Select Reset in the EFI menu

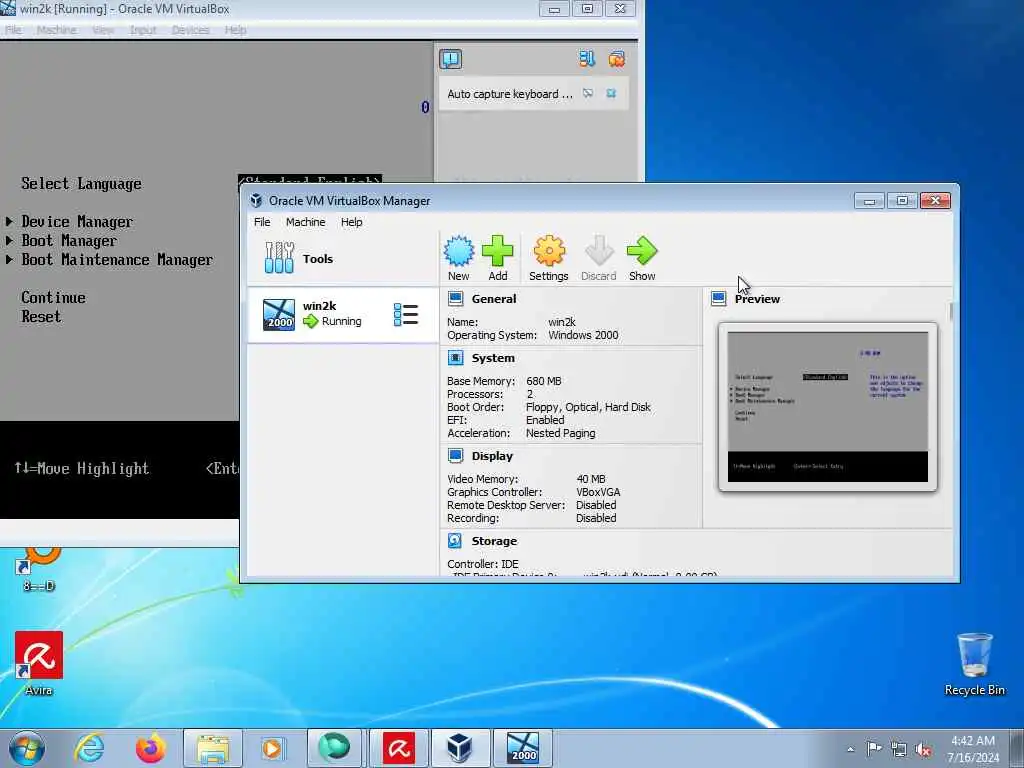[41, 317]
